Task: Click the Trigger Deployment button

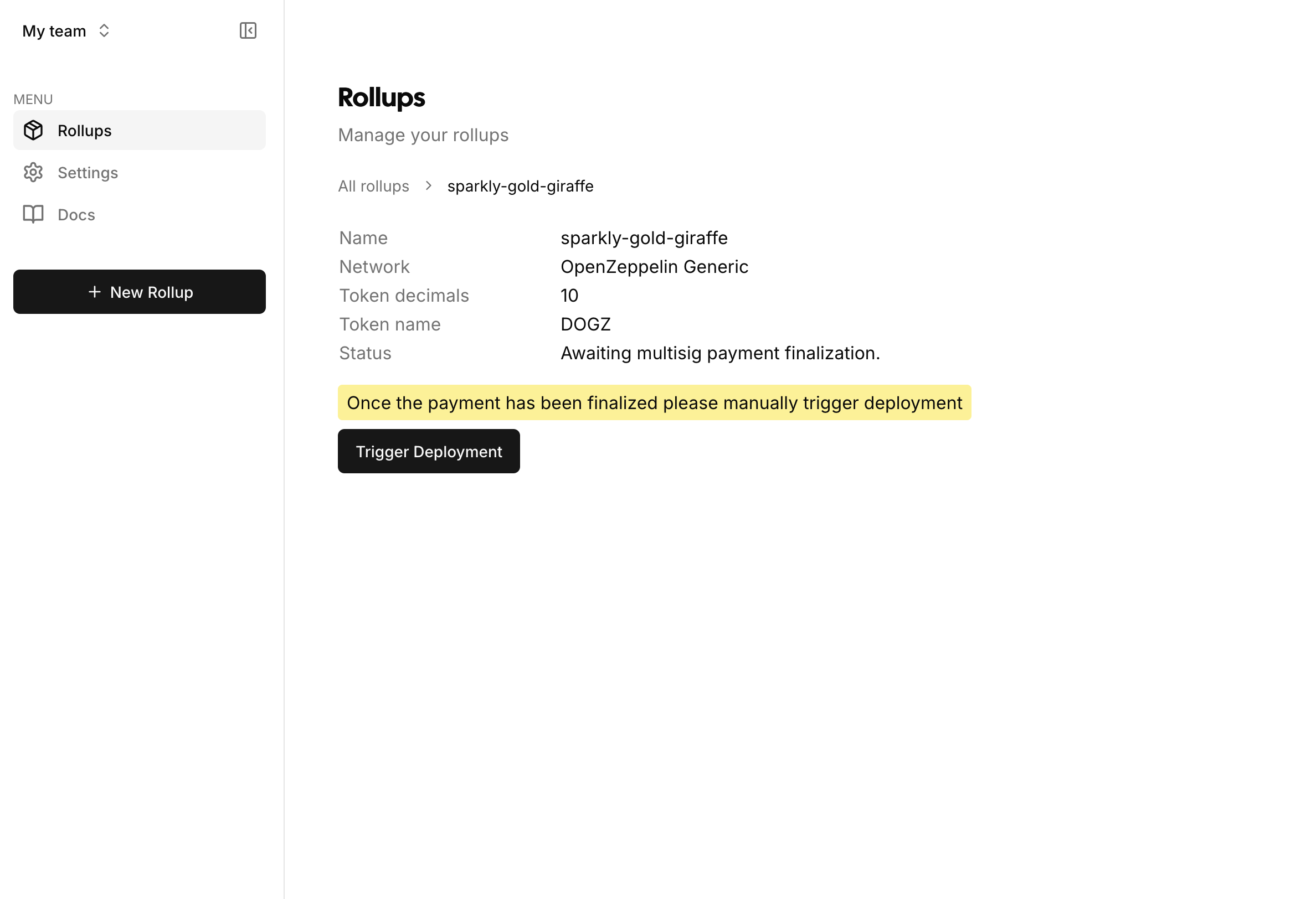Action: pos(429,452)
